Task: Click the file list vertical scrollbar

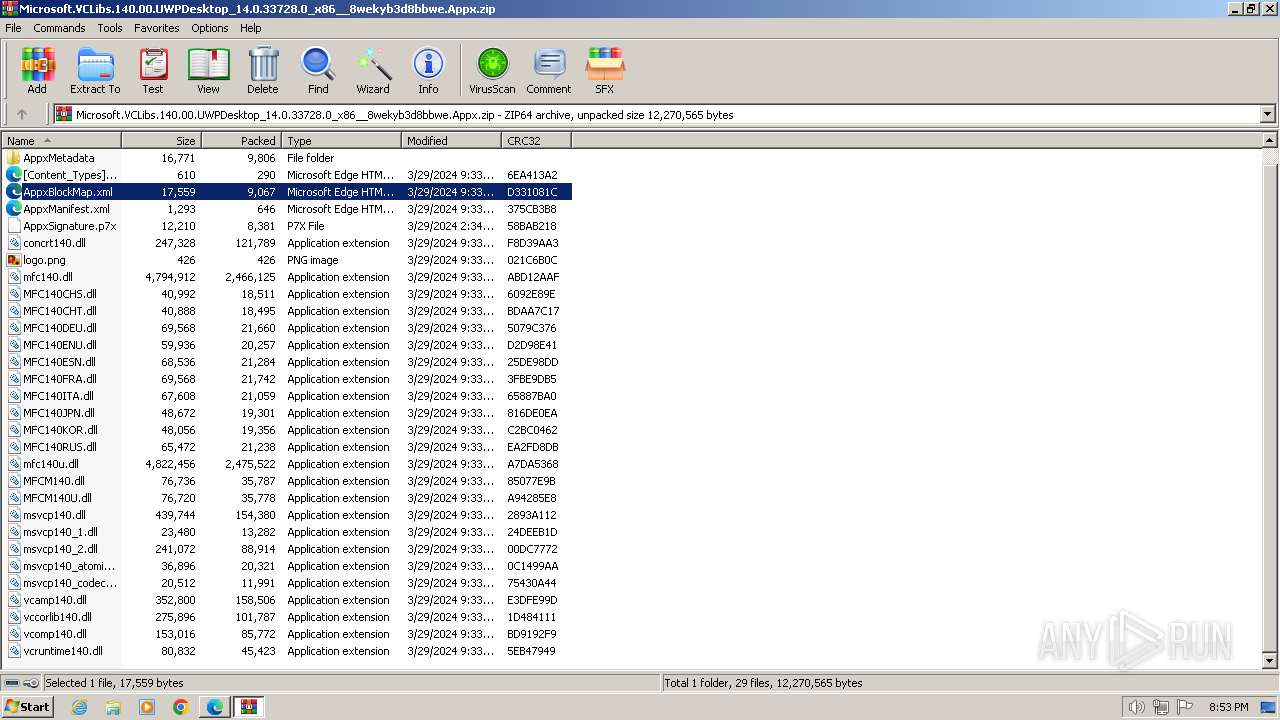Action: tap(1270, 400)
